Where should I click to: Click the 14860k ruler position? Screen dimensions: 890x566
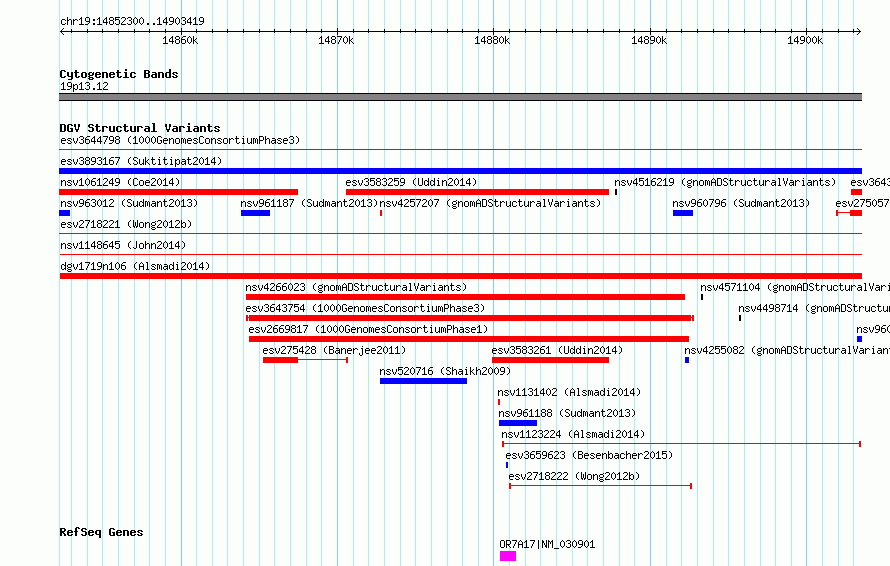tap(180, 40)
